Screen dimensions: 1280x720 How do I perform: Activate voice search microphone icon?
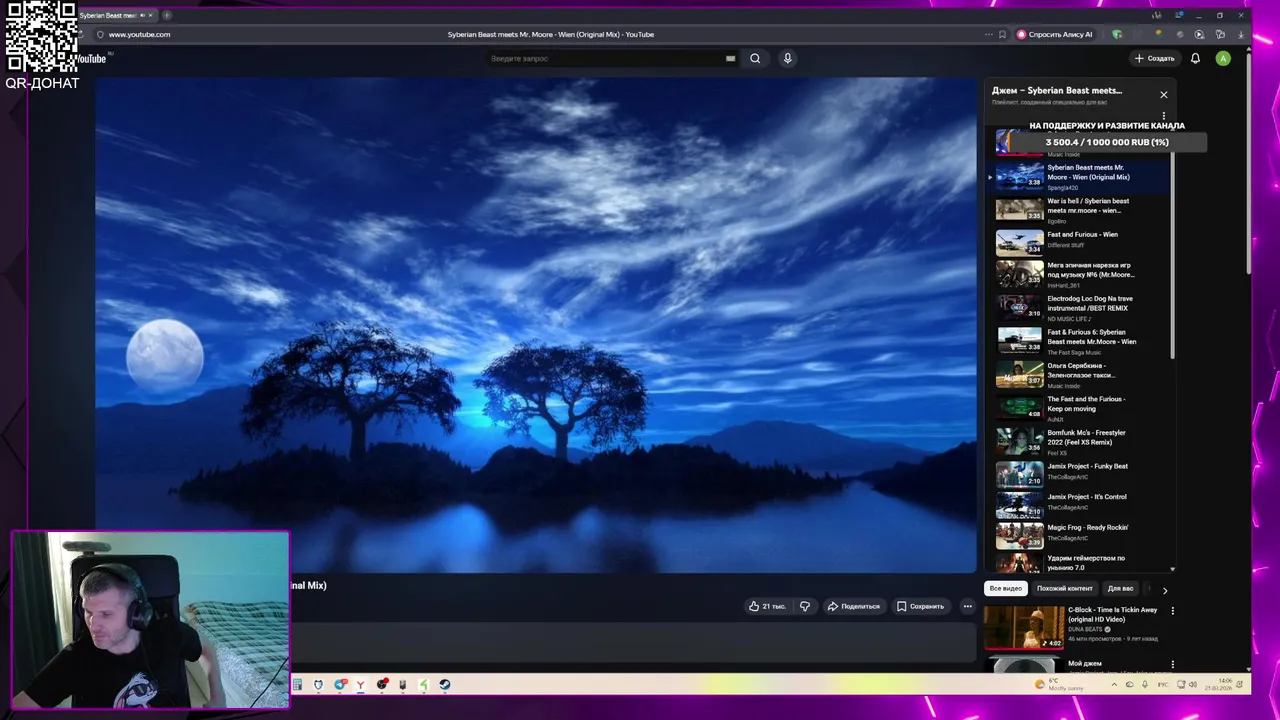[787, 58]
